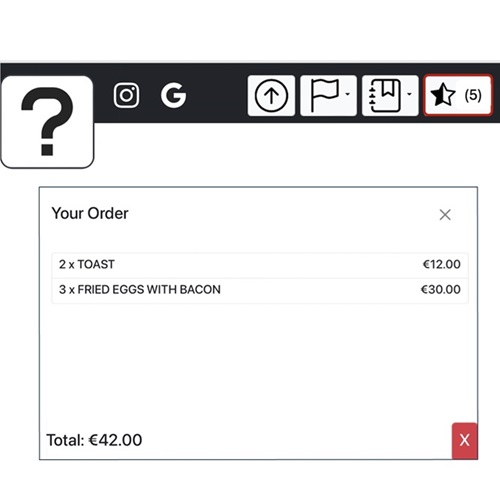Click the Your Order heading
The height and width of the screenshot is (500, 500).
90,213
